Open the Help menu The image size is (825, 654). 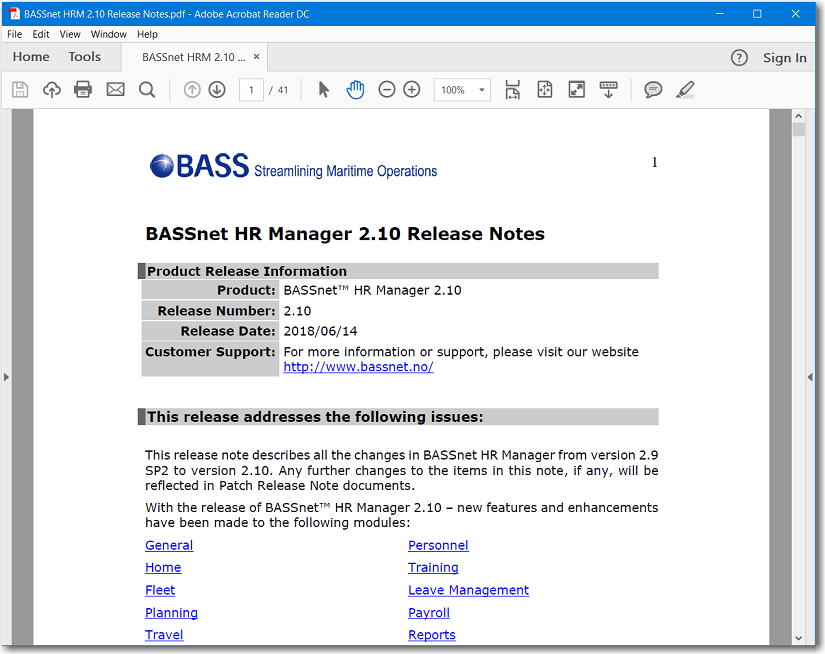coord(147,34)
